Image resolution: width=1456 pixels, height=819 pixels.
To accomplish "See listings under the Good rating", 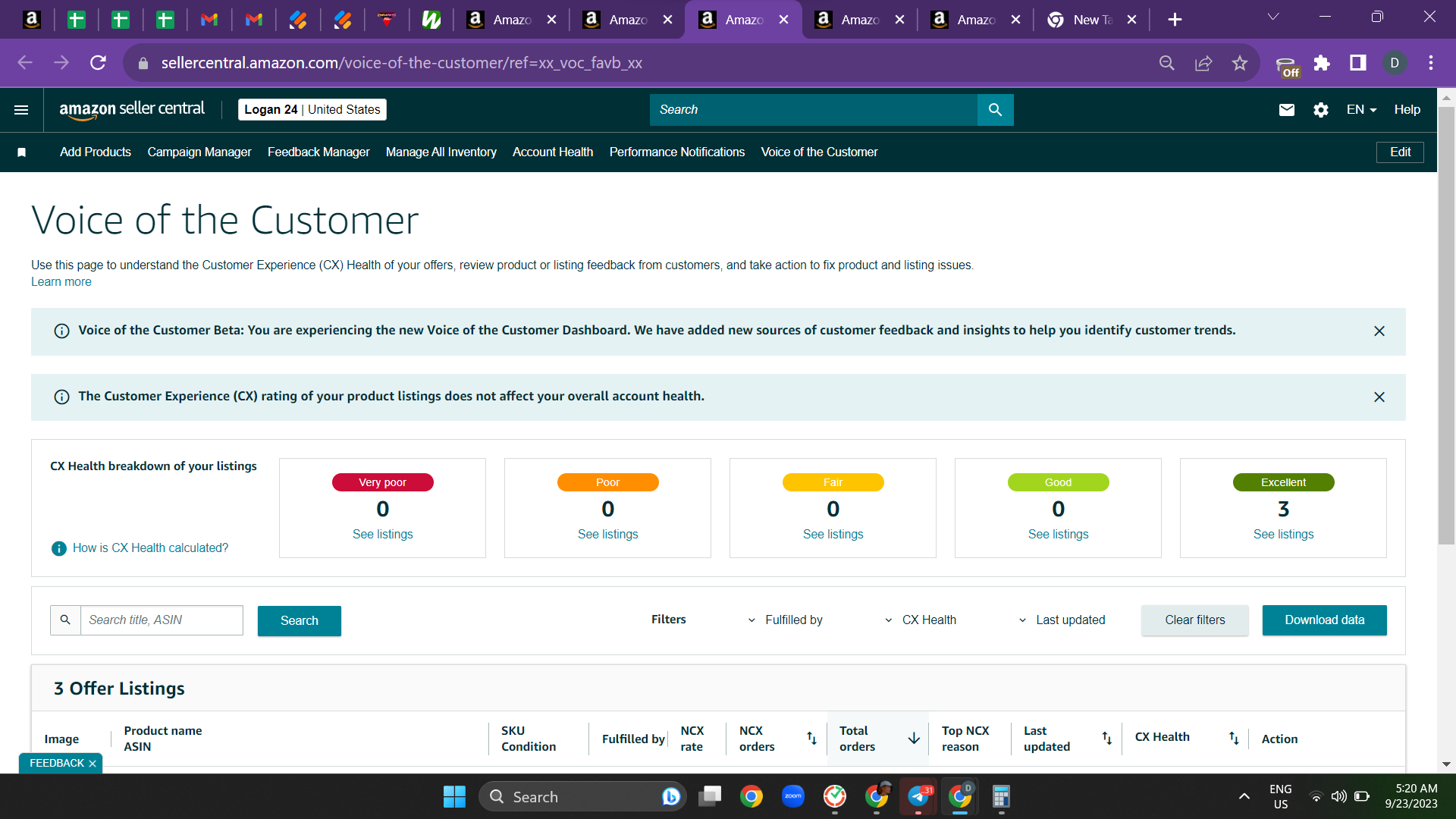I will 1059,535.
